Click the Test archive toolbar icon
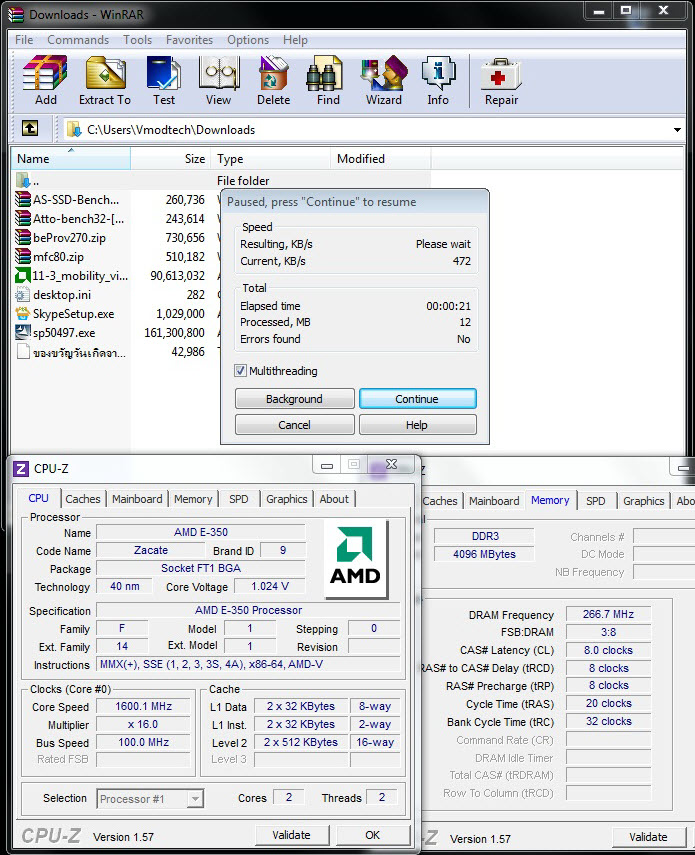This screenshot has width=695, height=855. 164,81
